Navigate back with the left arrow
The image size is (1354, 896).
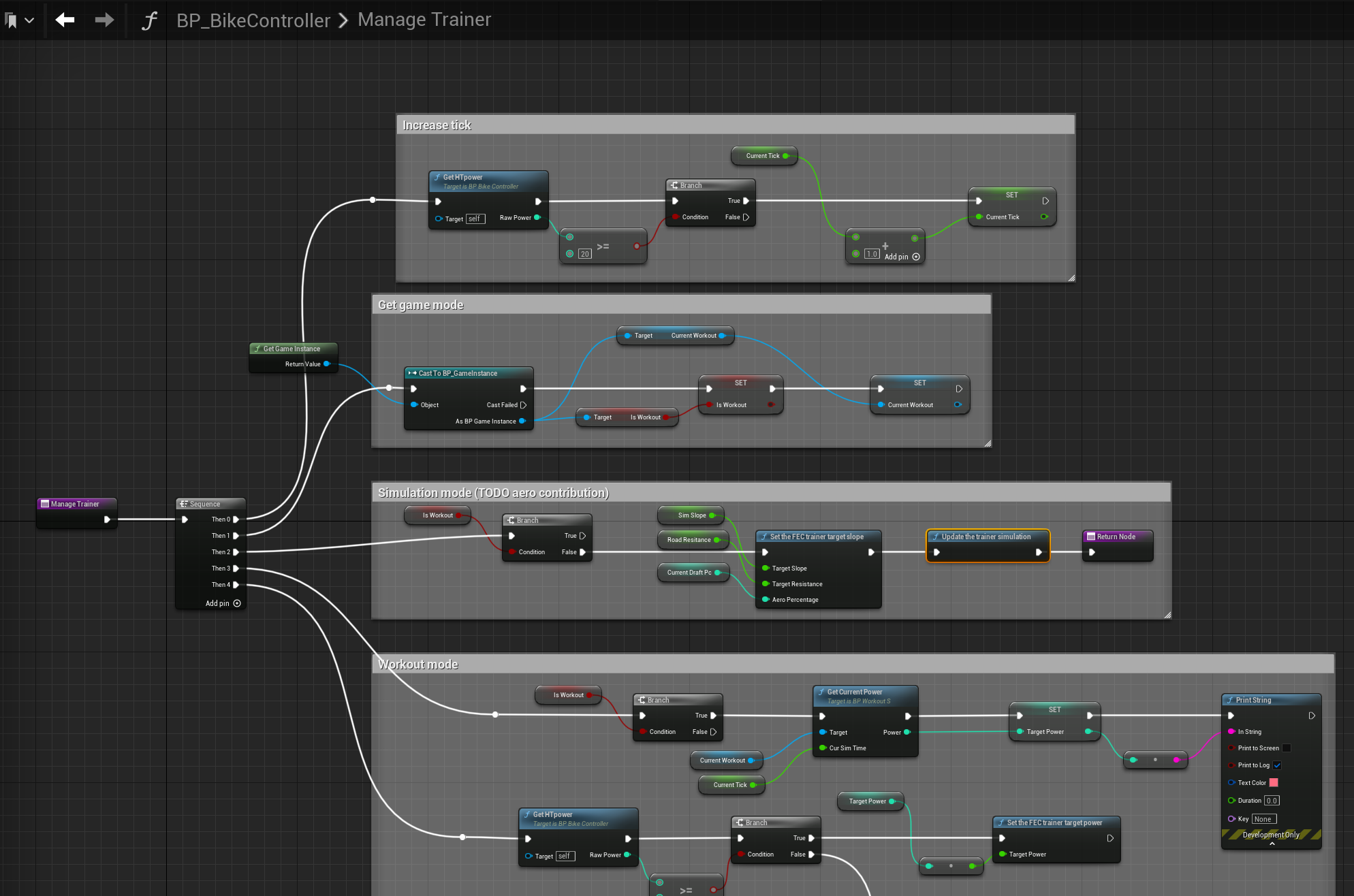click(65, 20)
